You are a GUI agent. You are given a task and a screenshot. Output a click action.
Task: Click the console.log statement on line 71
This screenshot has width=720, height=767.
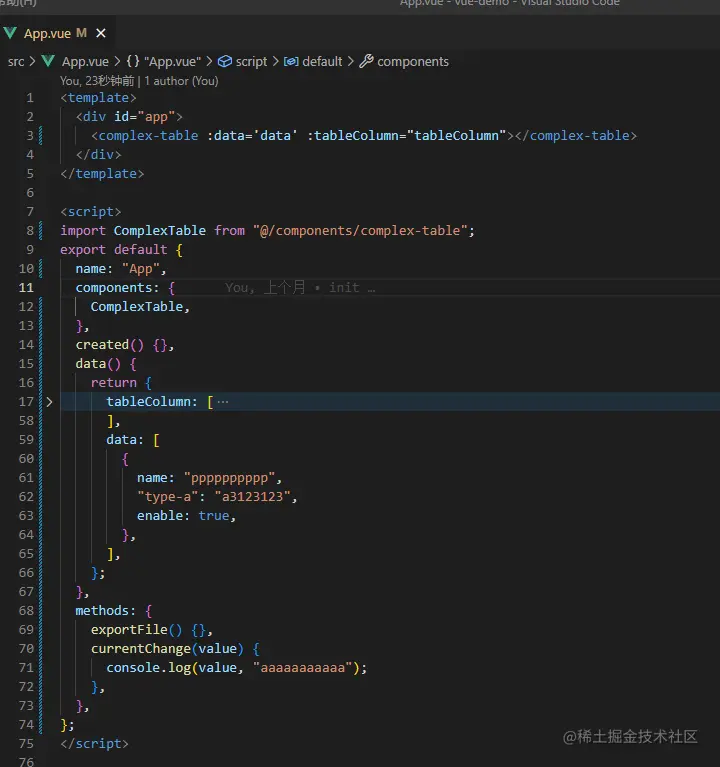click(x=236, y=668)
